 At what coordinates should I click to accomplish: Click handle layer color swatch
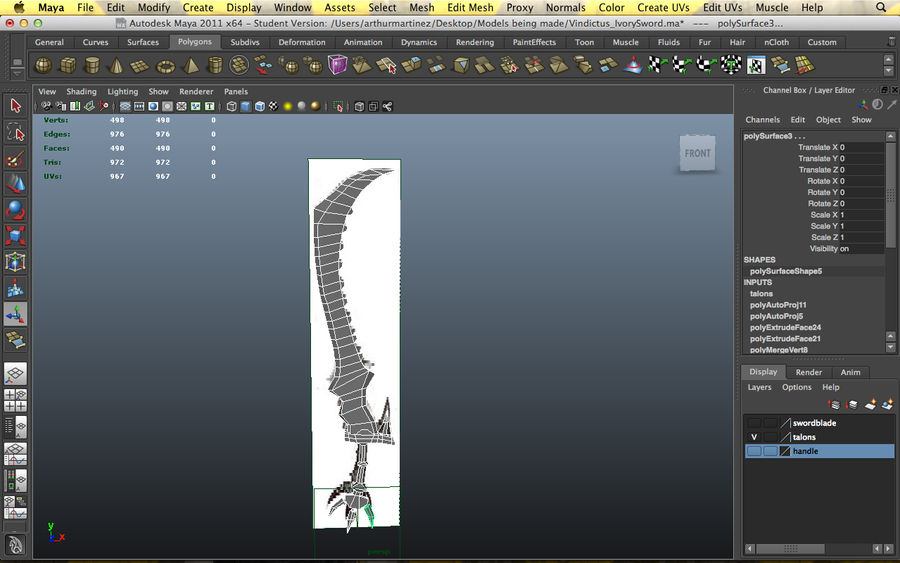pyautogui.click(x=785, y=451)
